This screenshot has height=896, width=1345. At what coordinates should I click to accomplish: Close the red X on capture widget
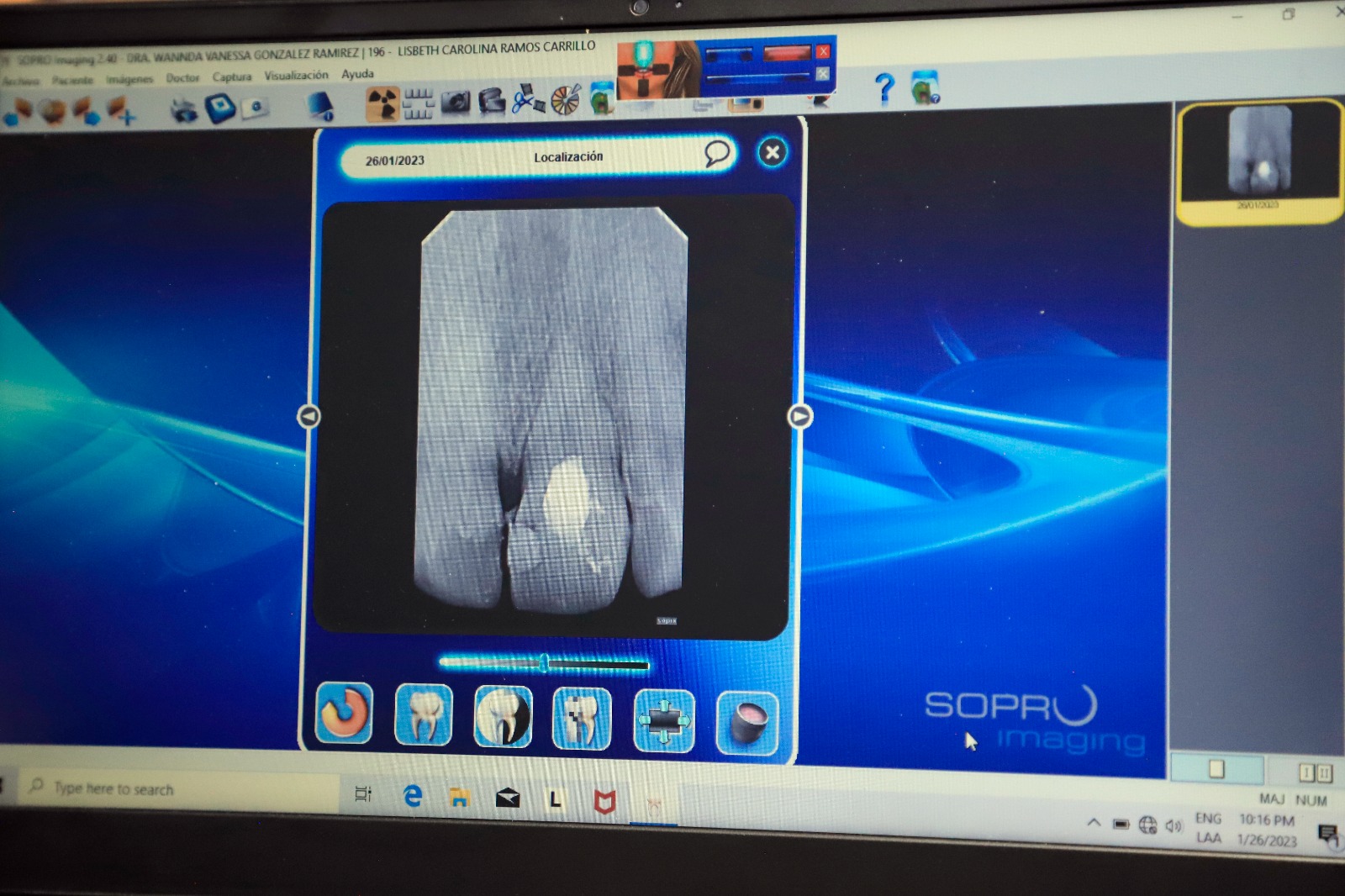point(823,51)
